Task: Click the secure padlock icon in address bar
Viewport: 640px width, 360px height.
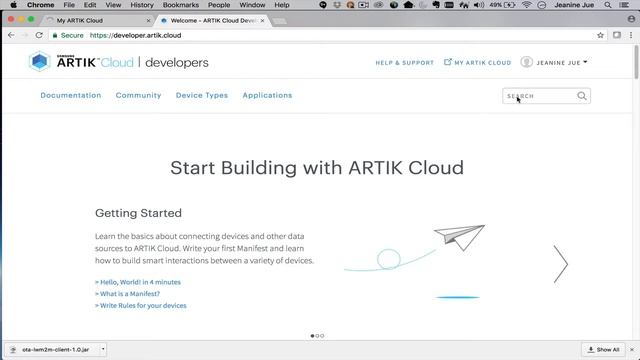Action: [55, 36]
